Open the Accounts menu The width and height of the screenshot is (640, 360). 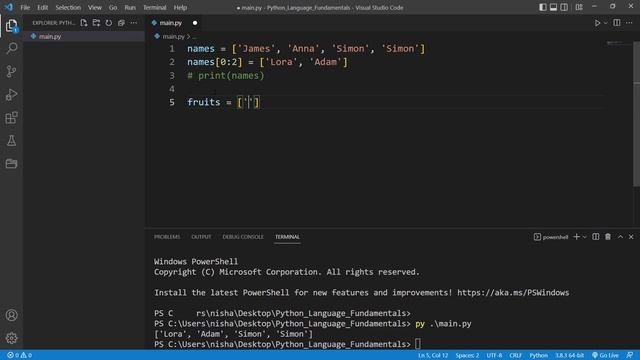click(11, 315)
